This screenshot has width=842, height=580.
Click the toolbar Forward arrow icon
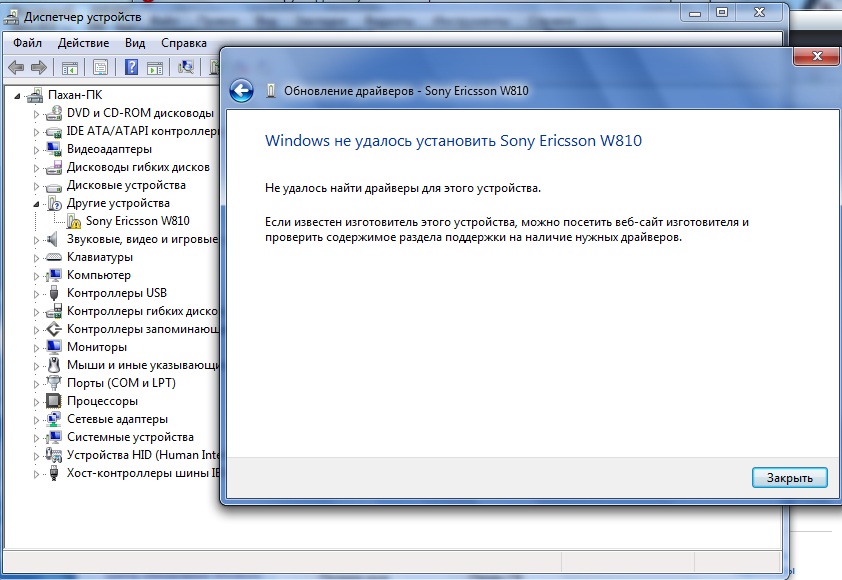pos(39,68)
